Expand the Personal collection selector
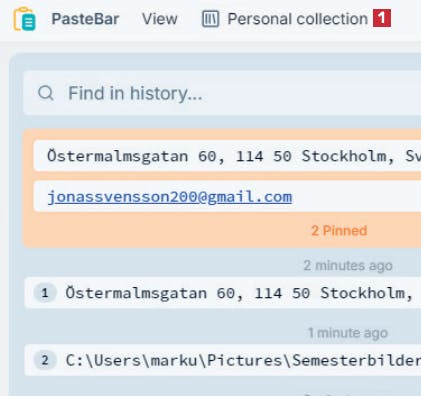421x396 pixels. coord(297,19)
